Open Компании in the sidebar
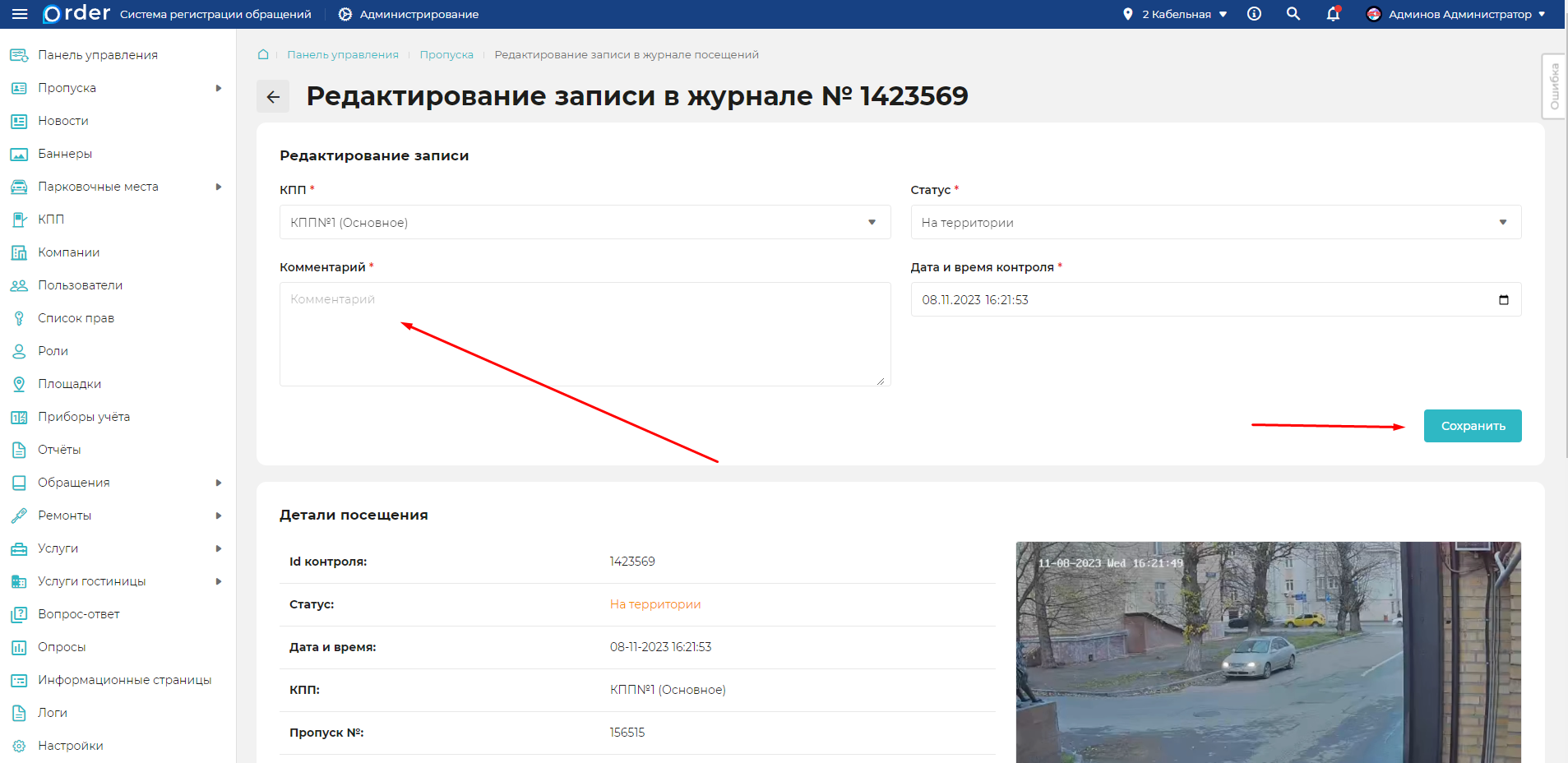The height and width of the screenshot is (763, 1568). tap(70, 252)
